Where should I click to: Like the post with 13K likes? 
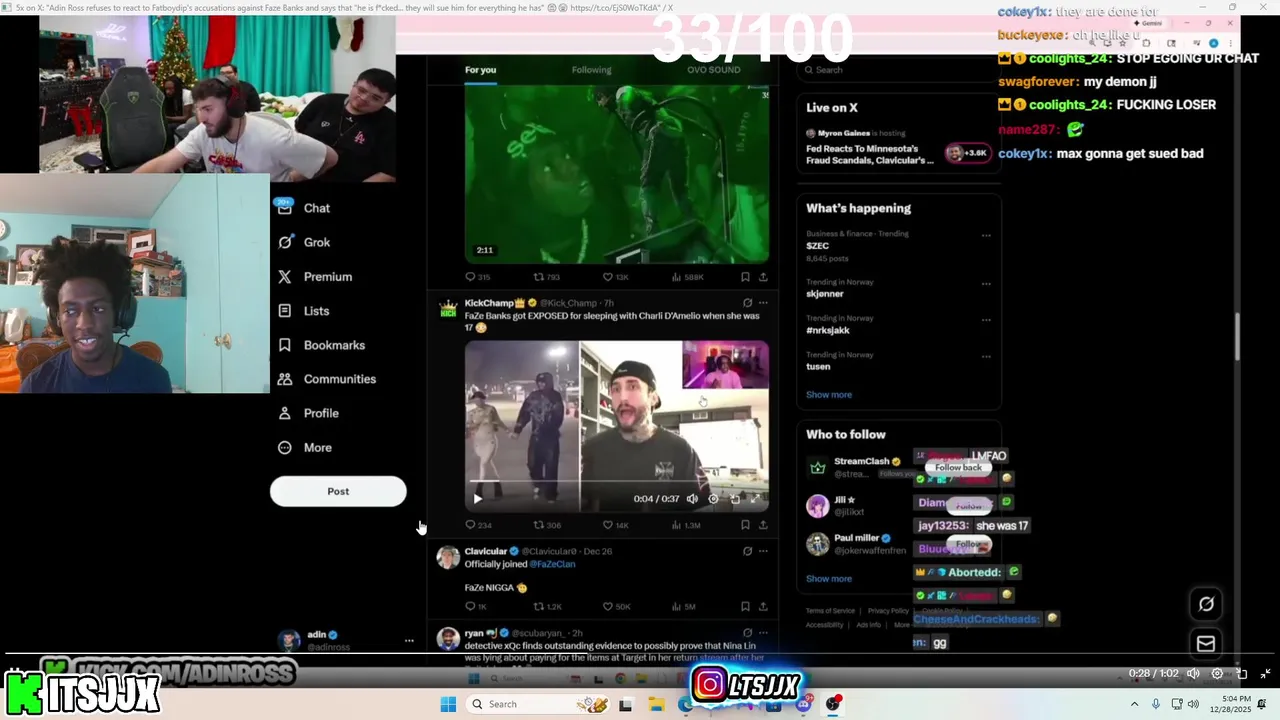615,277
